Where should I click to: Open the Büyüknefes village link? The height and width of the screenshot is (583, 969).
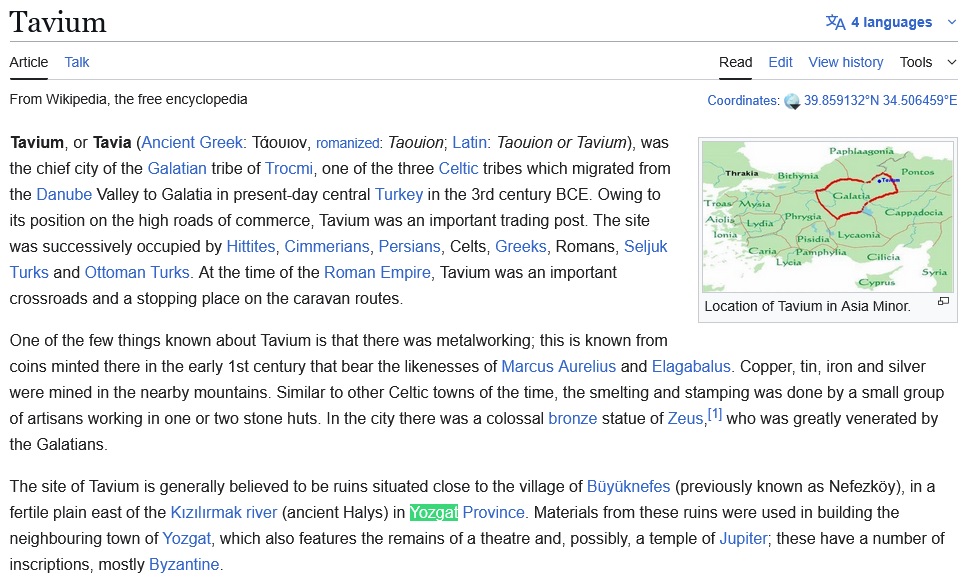pos(628,487)
